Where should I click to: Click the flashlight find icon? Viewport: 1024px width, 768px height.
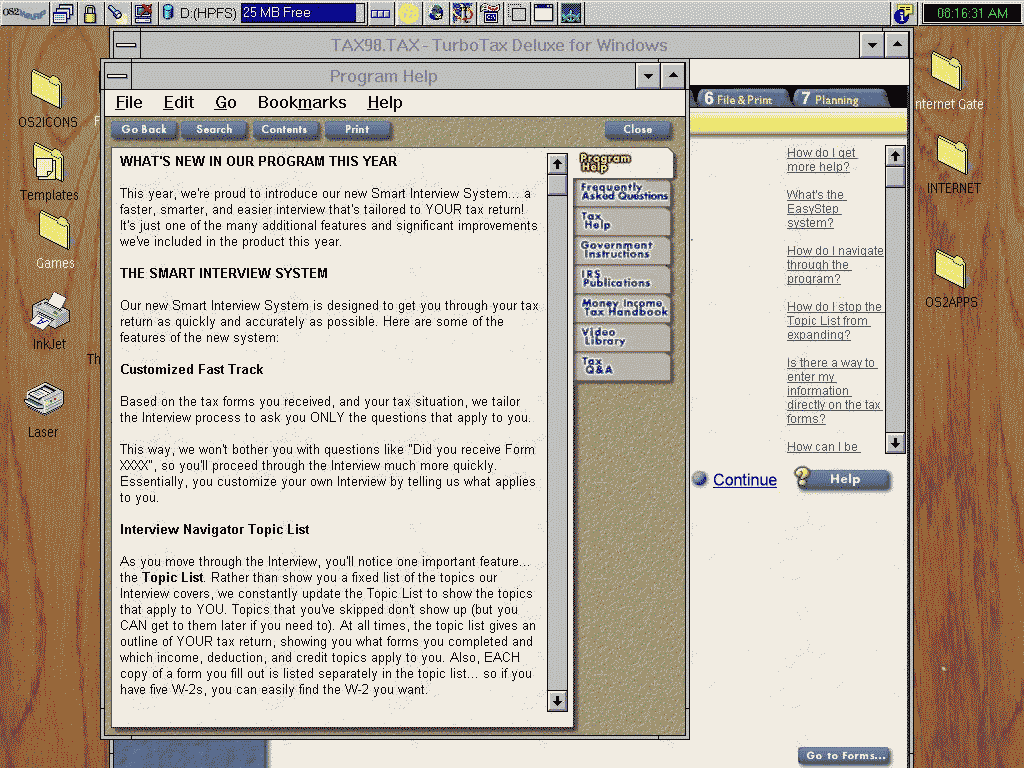click(x=116, y=13)
